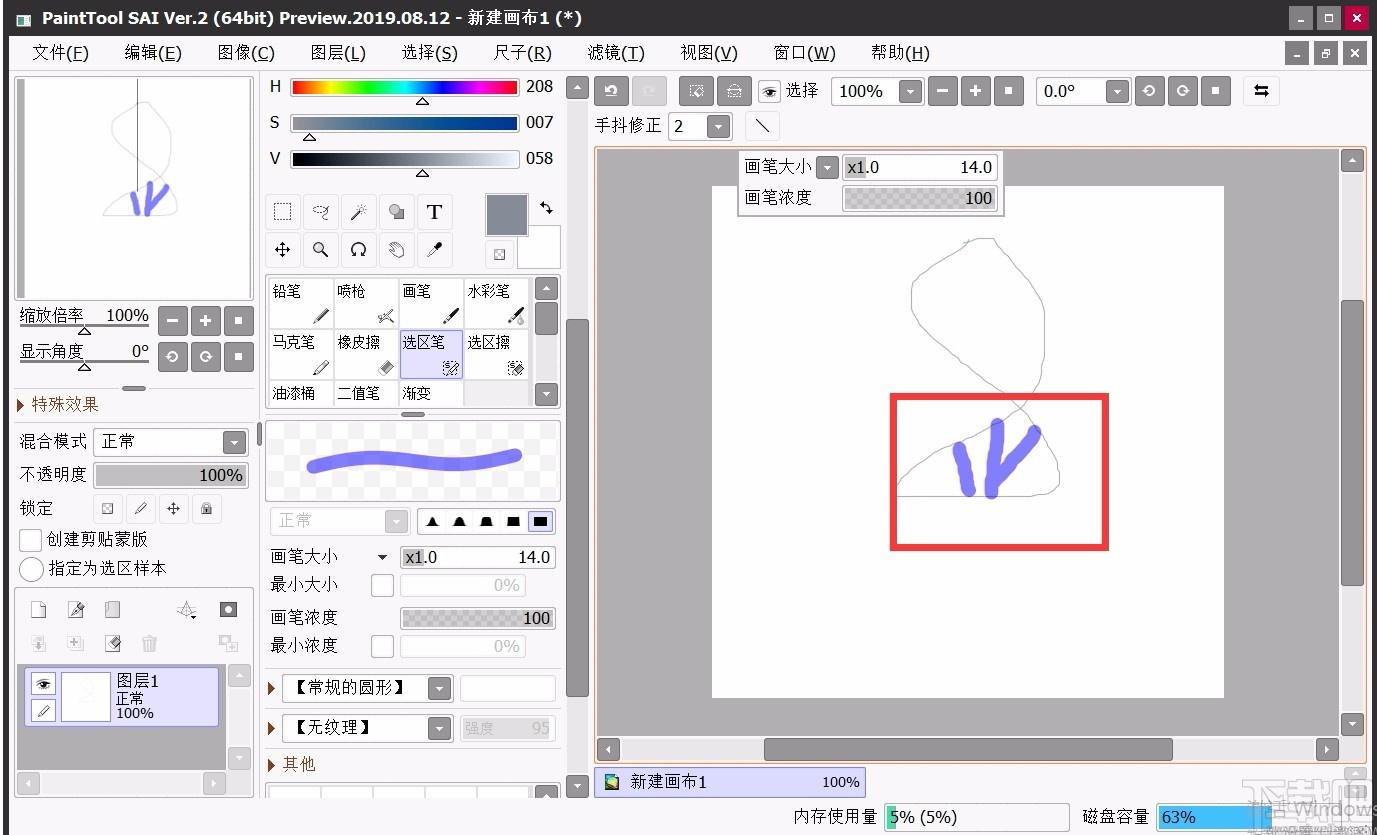Open the 帮助(H) menu
This screenshot has width=1377, height=835.
point(900,53)
